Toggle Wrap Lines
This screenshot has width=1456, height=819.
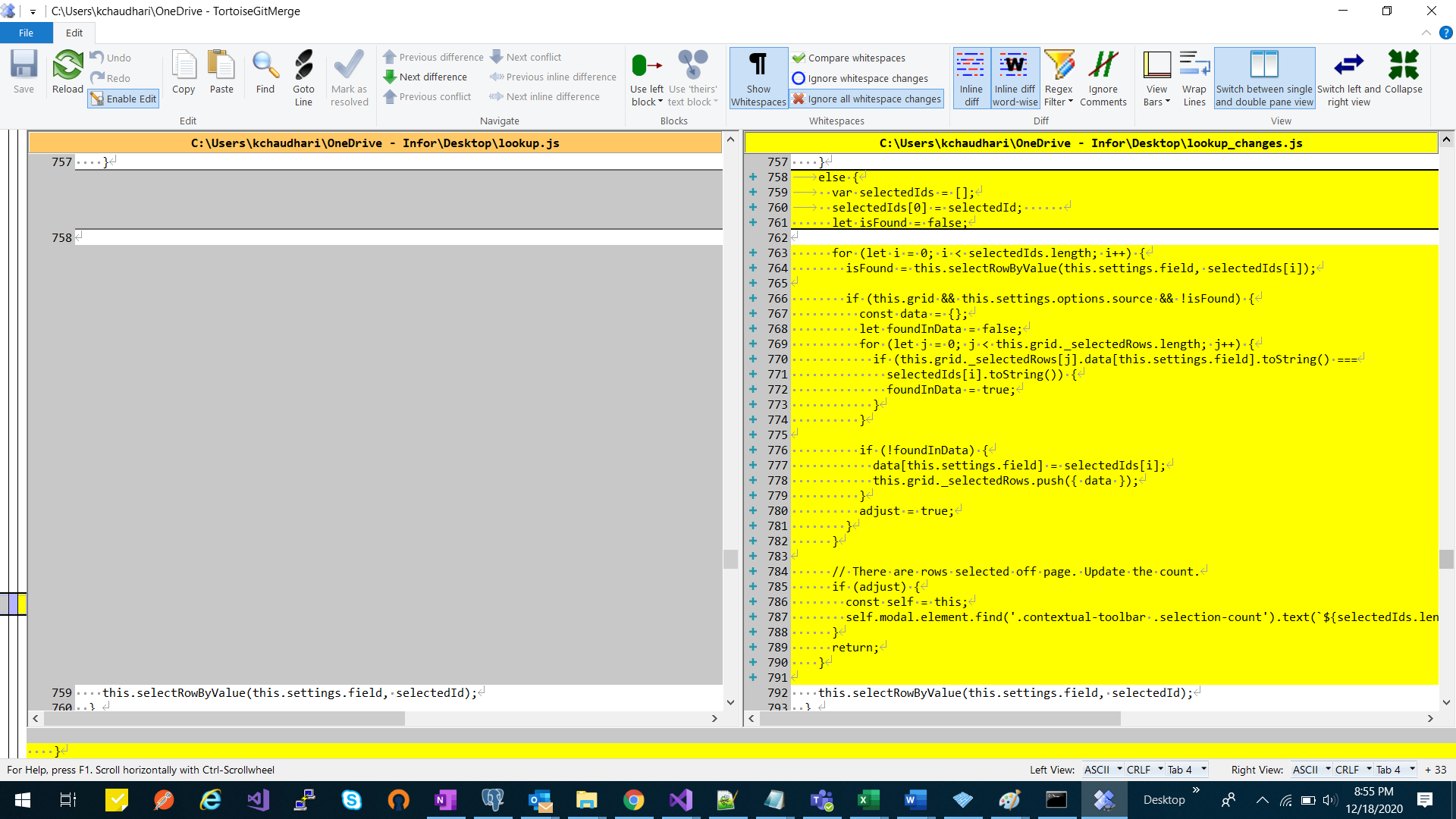1194,77
